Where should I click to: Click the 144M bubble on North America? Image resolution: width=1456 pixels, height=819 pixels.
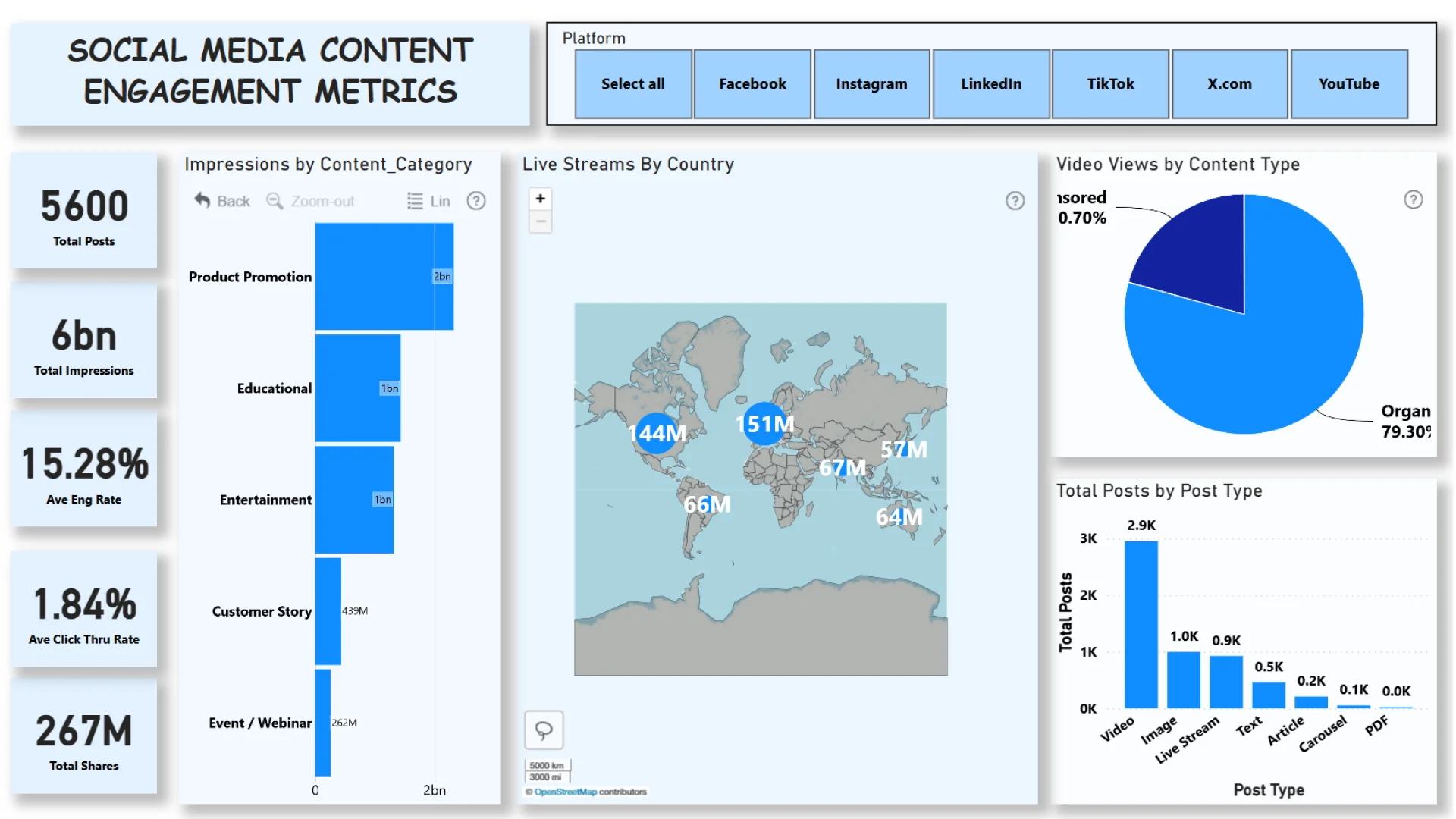coord(657,433)
